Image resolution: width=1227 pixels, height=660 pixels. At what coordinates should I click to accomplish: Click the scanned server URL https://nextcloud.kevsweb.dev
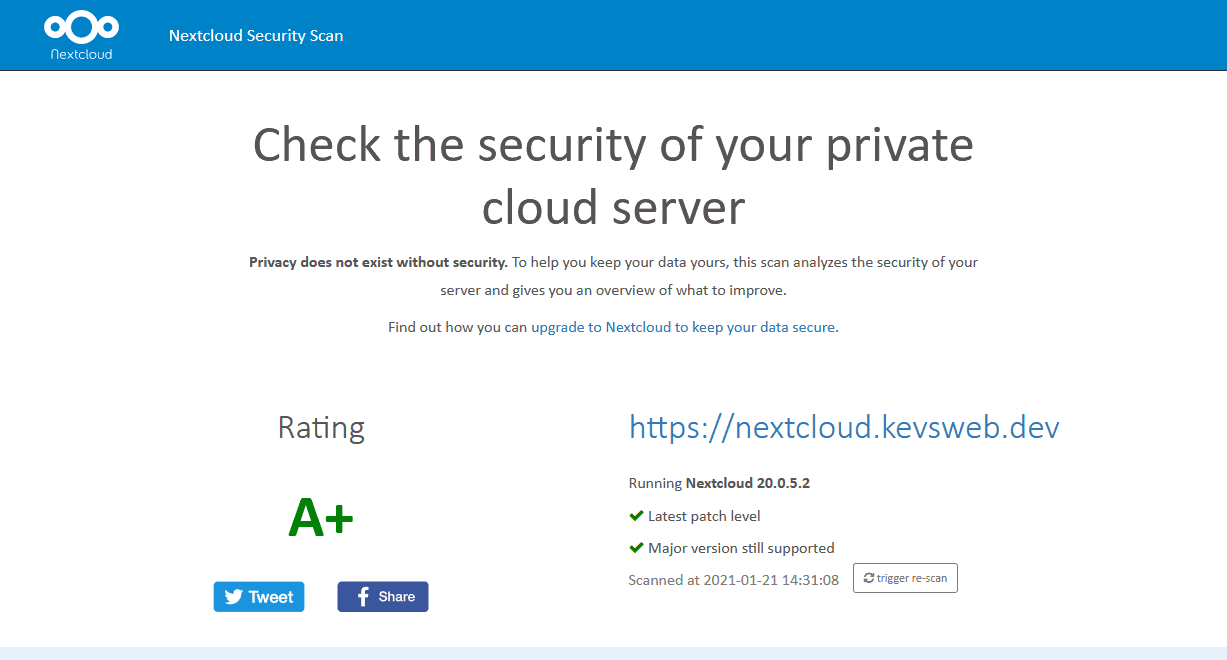[844, 427]
